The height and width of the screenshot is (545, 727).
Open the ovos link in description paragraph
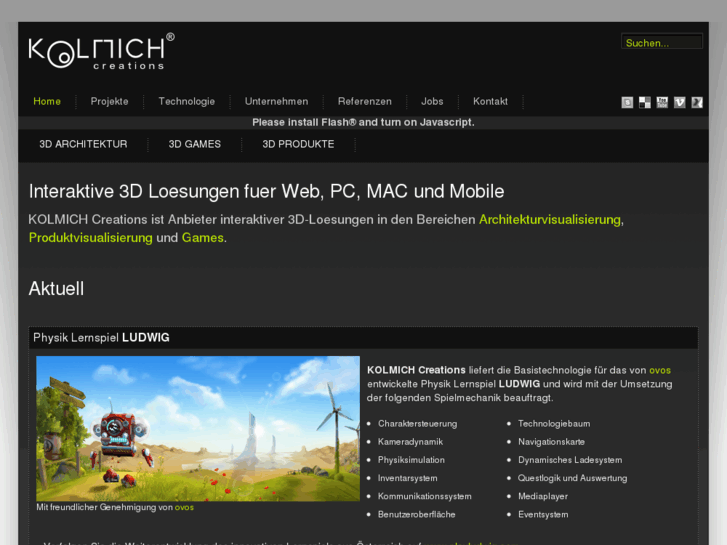pos(660,370)
